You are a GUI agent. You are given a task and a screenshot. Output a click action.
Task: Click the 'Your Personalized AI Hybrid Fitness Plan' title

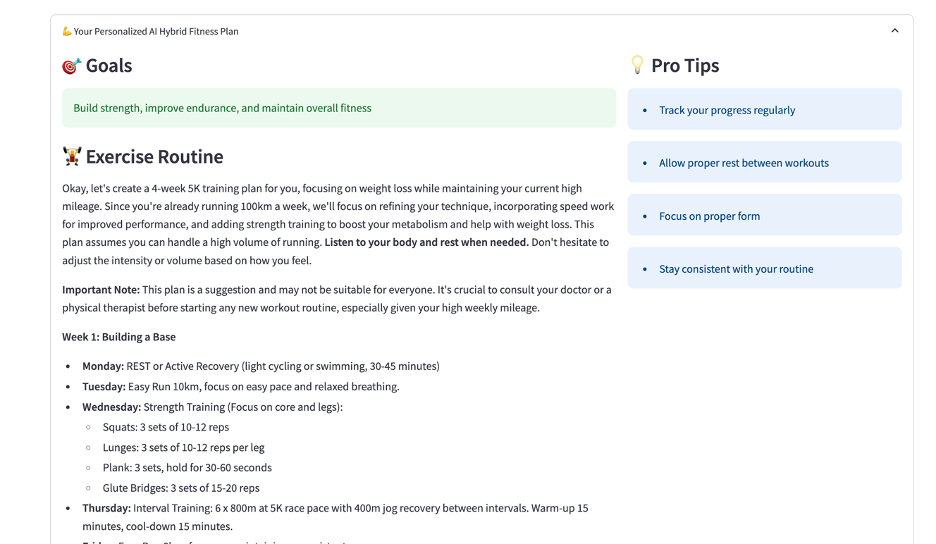coord(156,31)
